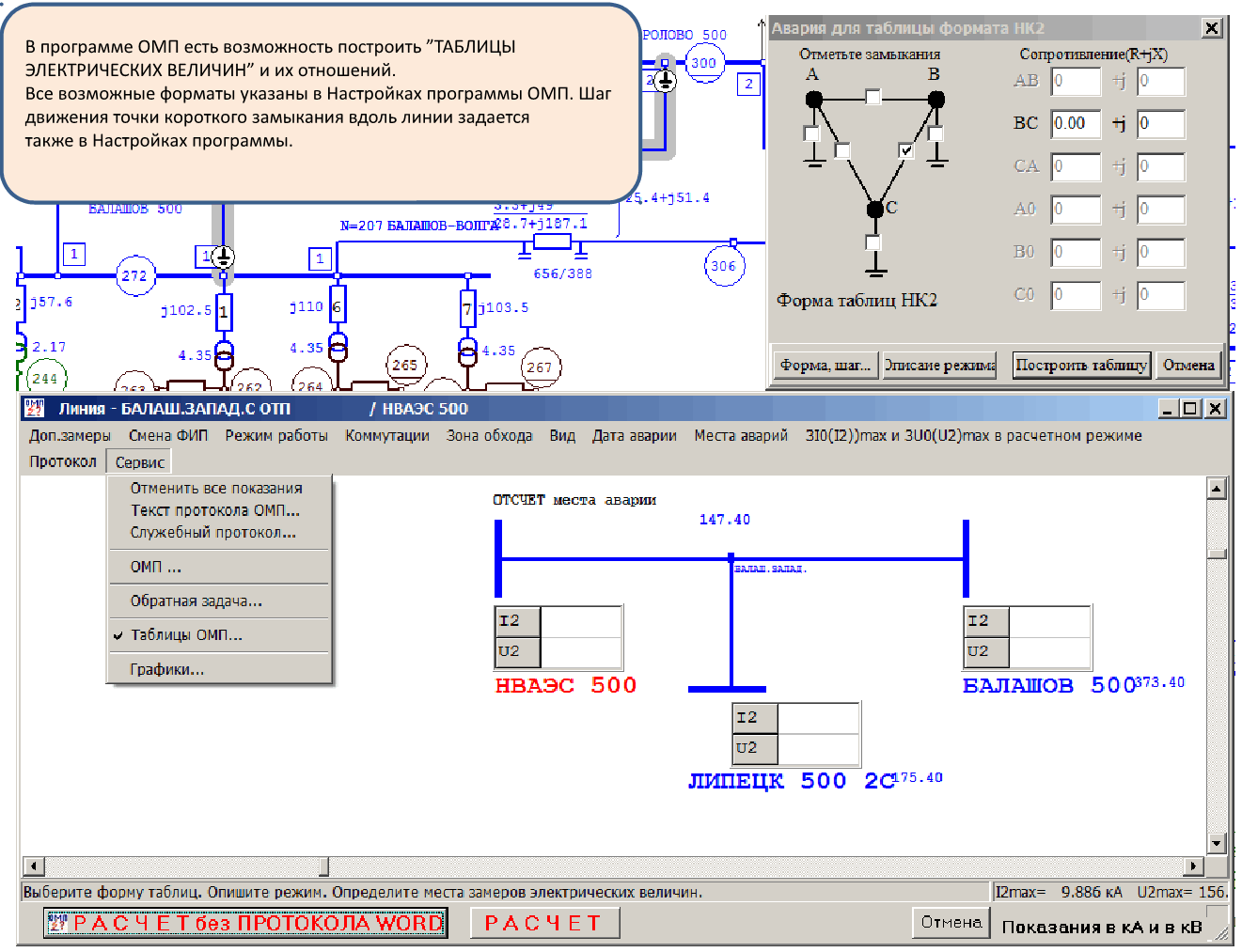
Task: Select node 300 circle at top
Action: (x=703, y=63)
